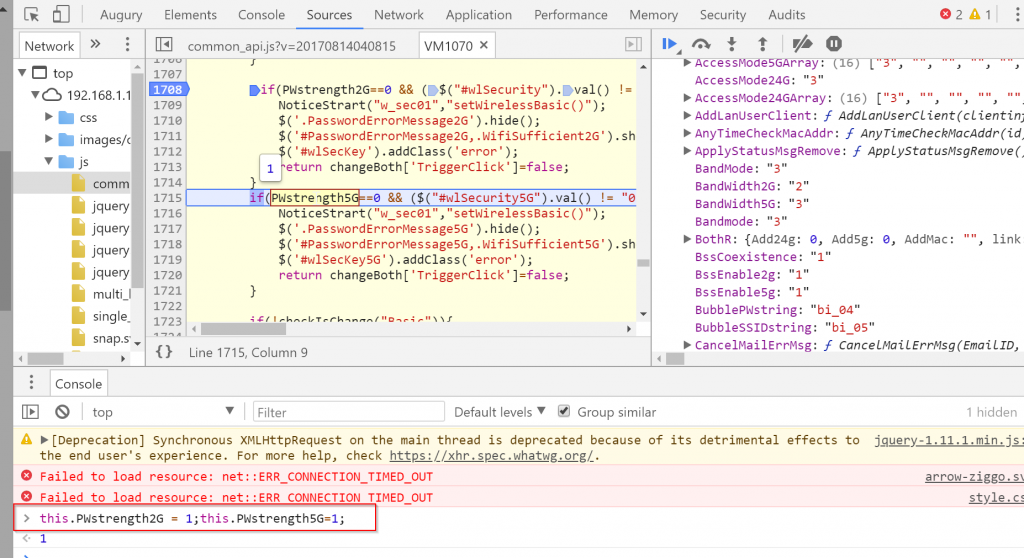Activate the inspect element picker icon
The width and height of the screenshot is (1024, 558).
pyautogui.click(x=31, y=14)
